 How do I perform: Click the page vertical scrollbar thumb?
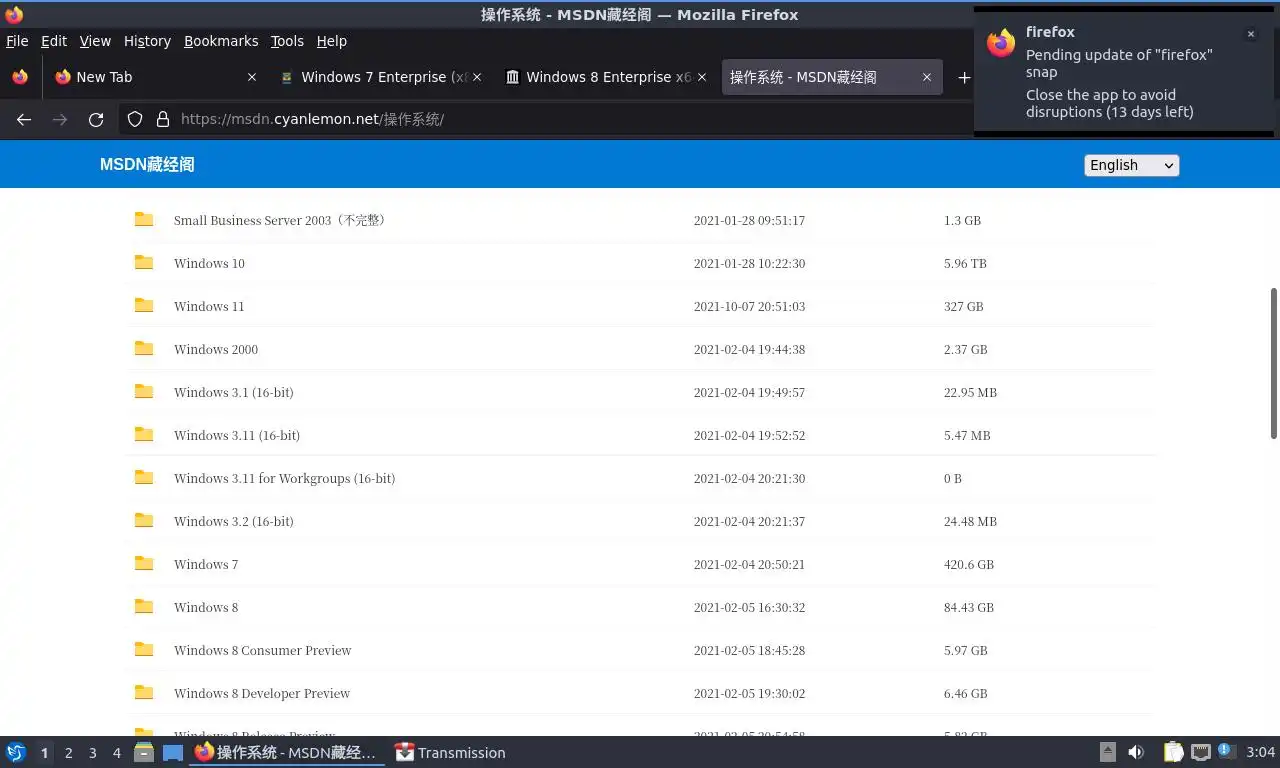1273,363
